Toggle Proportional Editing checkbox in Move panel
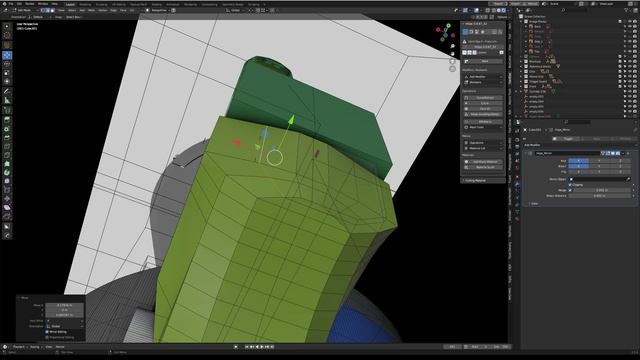This screenshot has height=360, width=640. tap(47, 338)
